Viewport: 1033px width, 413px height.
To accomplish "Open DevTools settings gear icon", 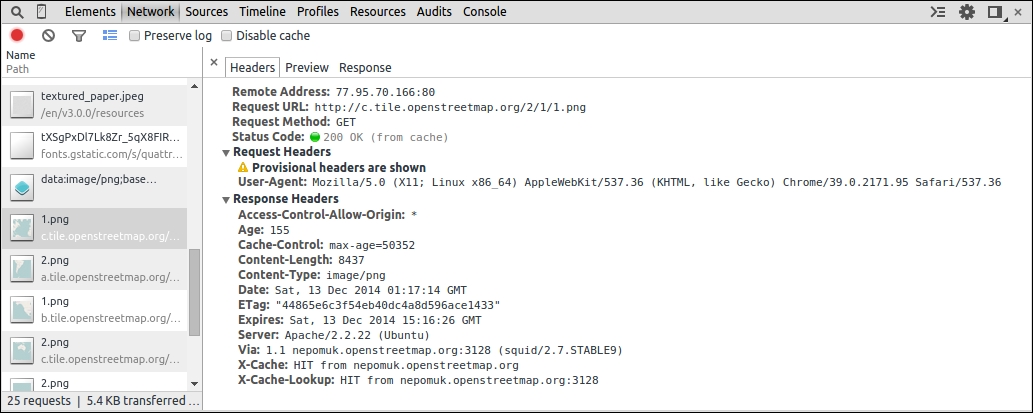I will click(x=966, y=12).
